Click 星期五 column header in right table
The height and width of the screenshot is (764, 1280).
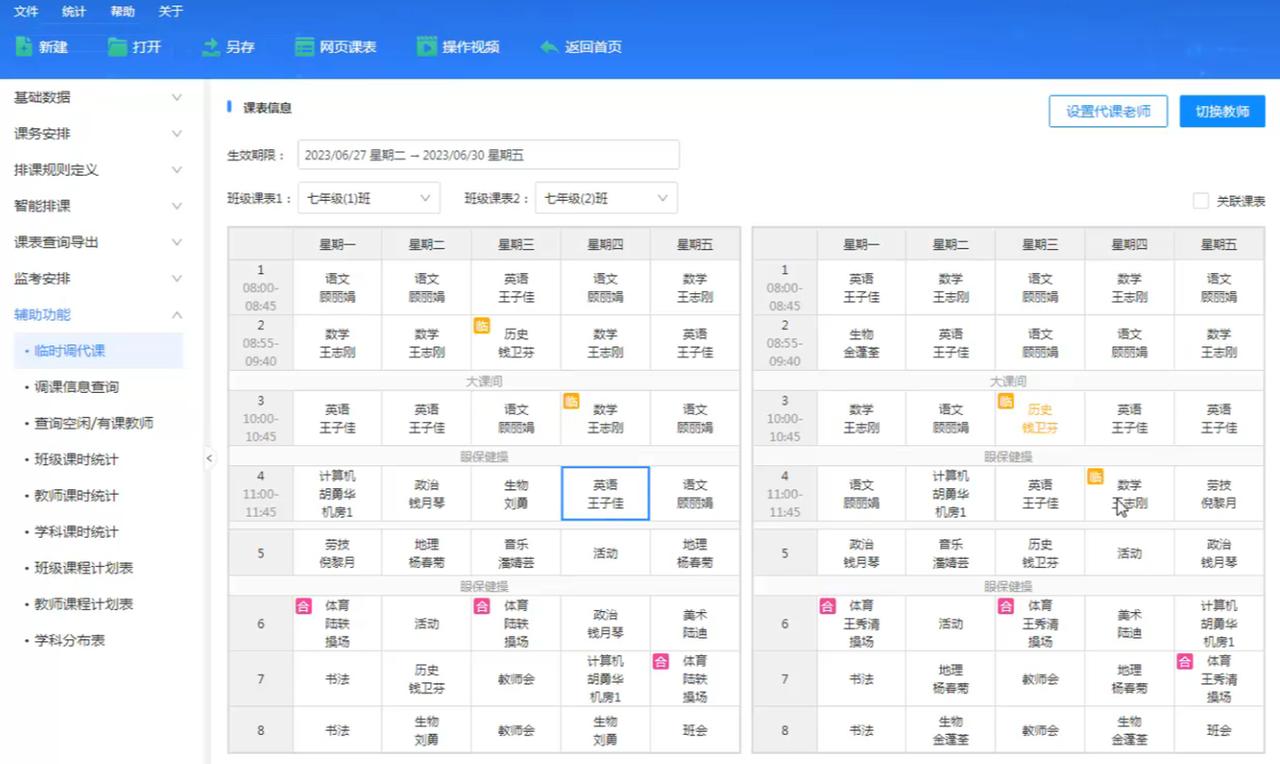pos(1219,244)
